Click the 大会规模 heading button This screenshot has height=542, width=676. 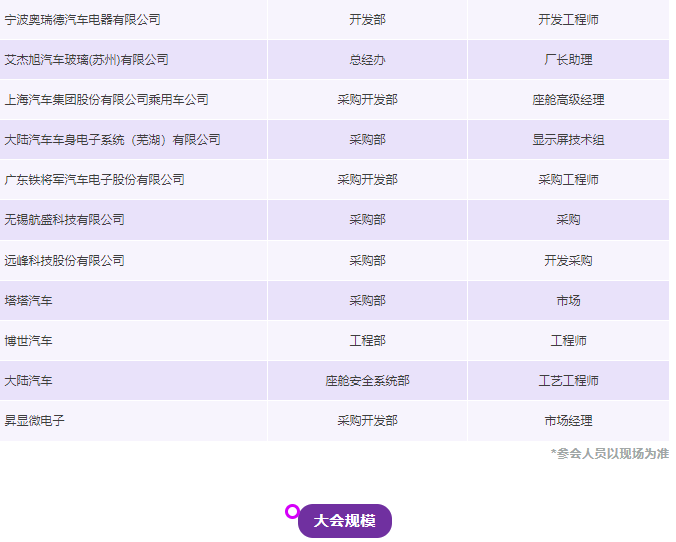pyautogui.click(x=344, y=520)
